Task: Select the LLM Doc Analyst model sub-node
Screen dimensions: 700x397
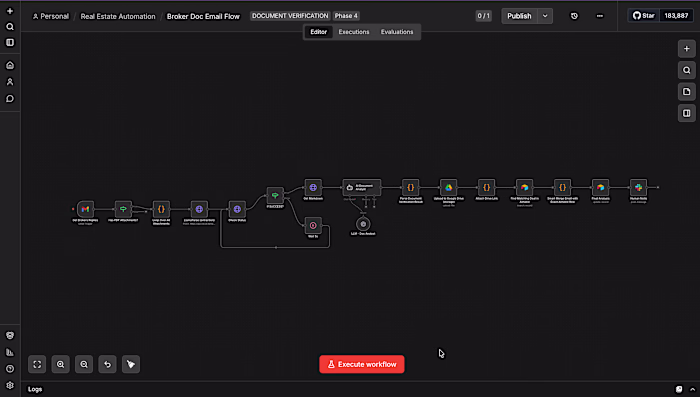Action: point(363,224)
